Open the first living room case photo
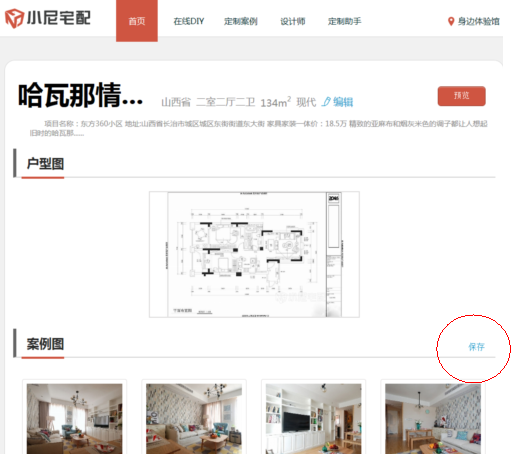The image size is (515, 460). point(74,418)
